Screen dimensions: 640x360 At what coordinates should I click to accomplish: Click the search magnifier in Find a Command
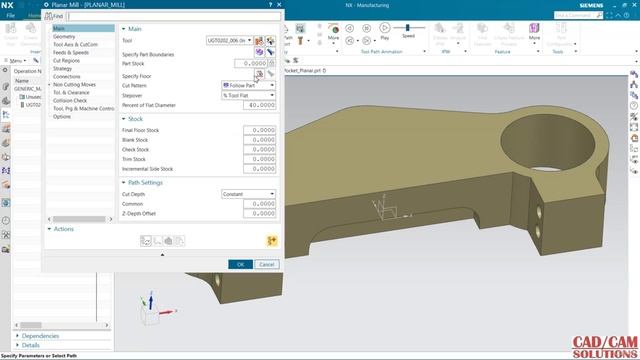pos(599,15)
